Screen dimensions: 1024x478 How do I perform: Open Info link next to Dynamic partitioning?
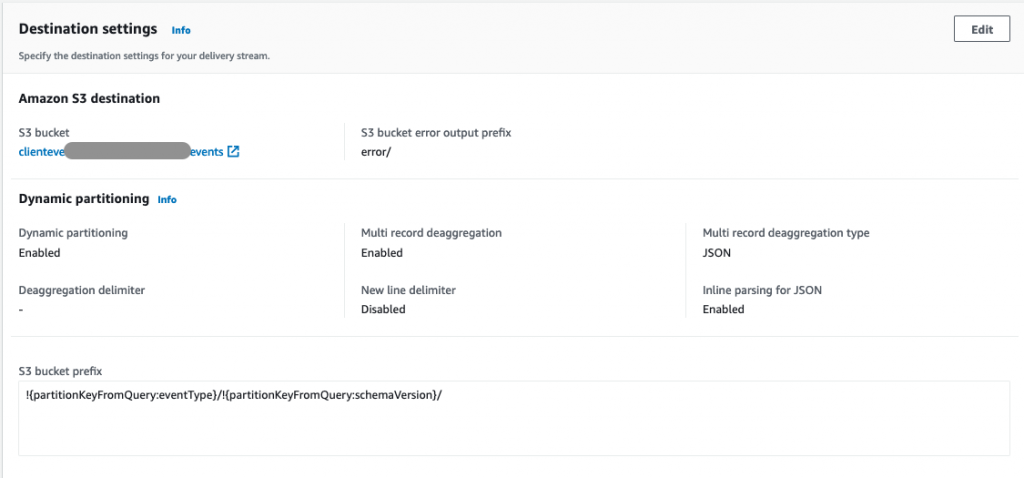pyautogui.click(x=167, y=200)
